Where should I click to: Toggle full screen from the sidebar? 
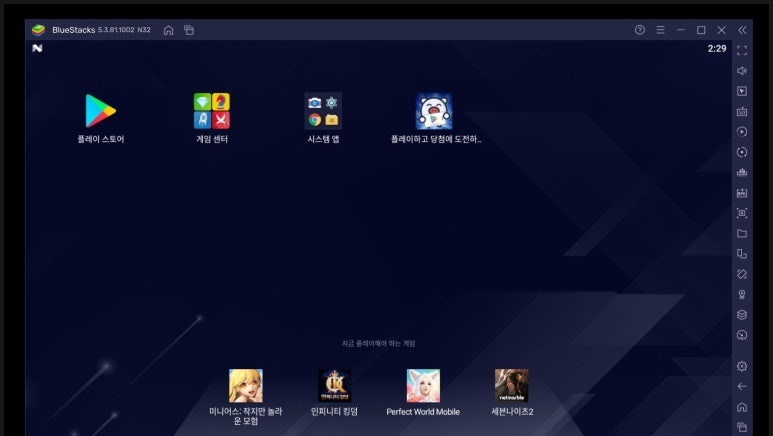pyautogui.click(x=742, y=50)
